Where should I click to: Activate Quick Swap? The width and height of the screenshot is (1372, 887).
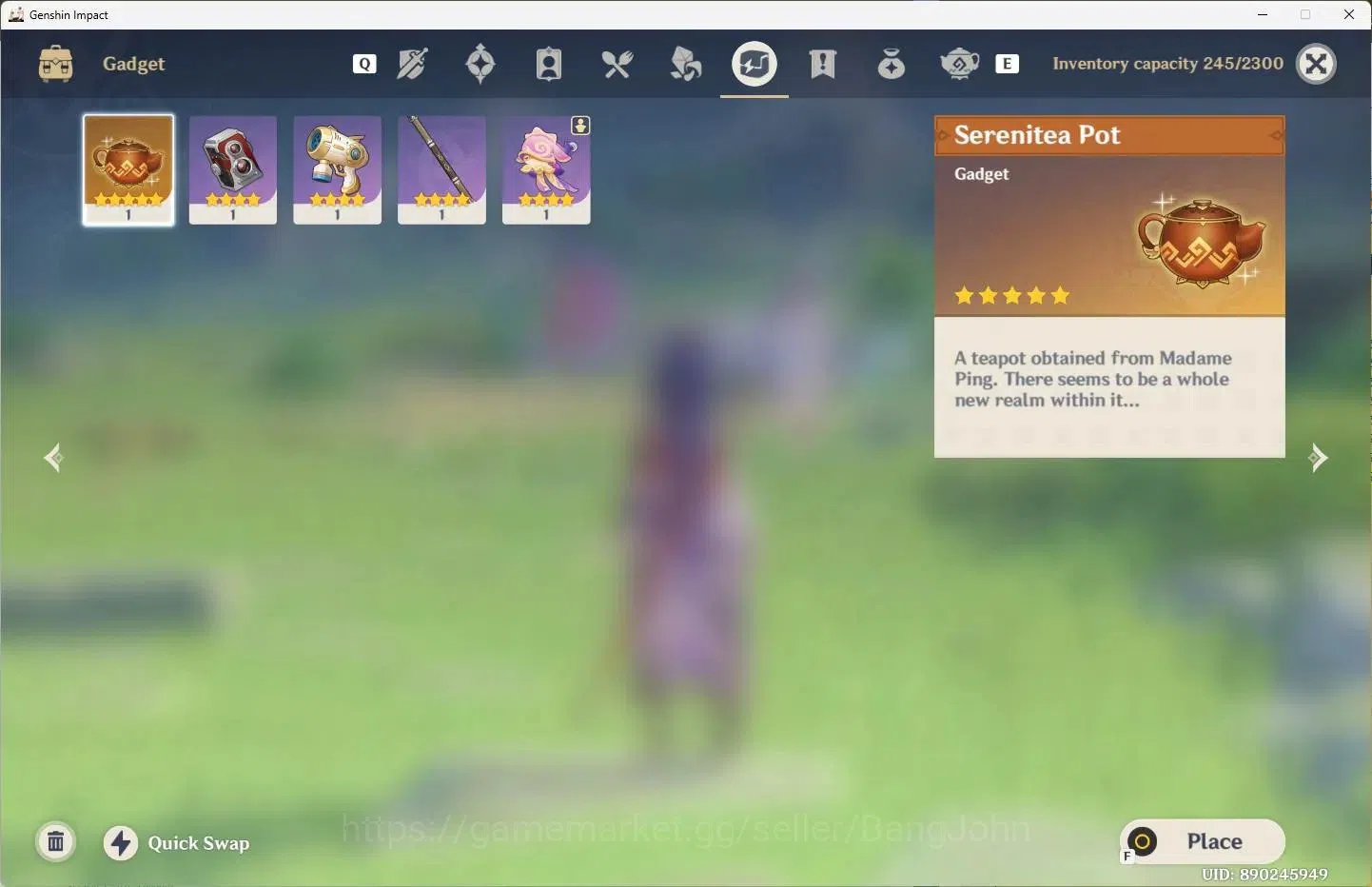[177, 843]
